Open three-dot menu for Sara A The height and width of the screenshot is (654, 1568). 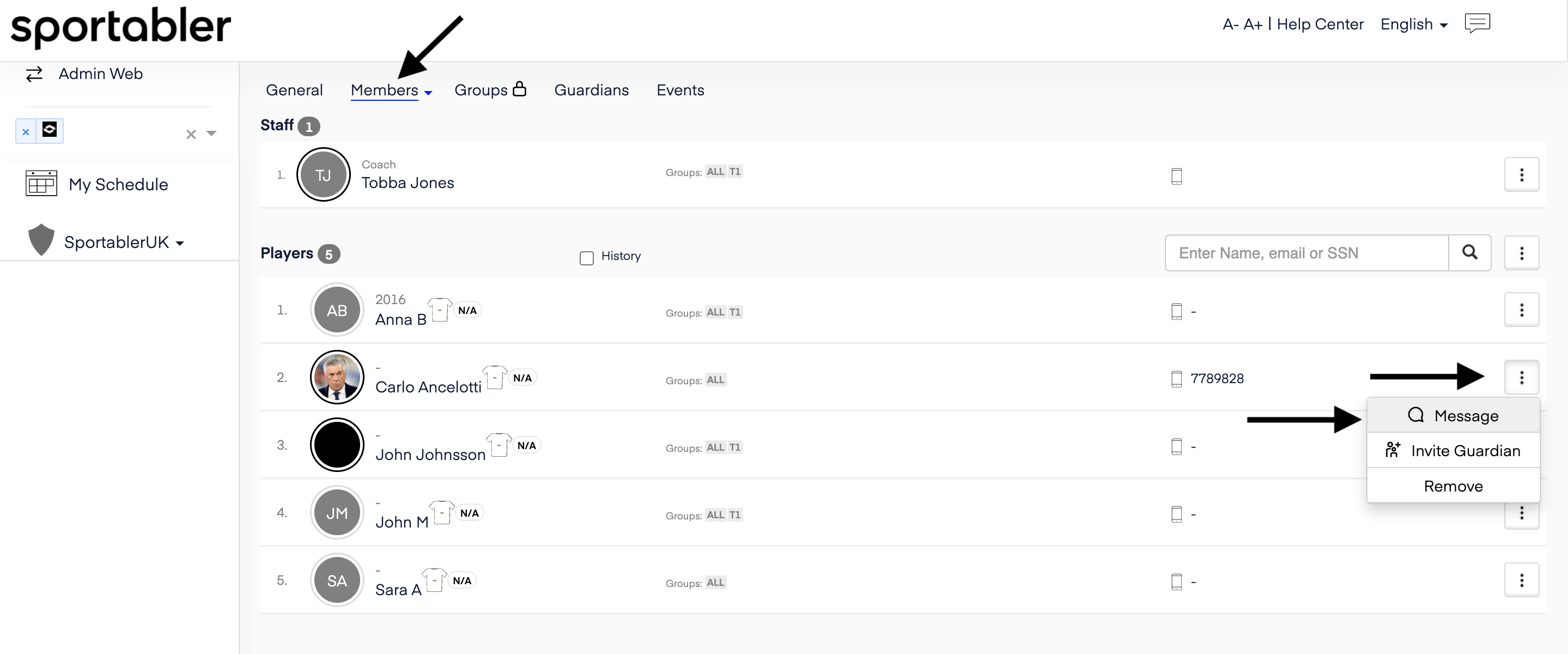coord(1521,580)
